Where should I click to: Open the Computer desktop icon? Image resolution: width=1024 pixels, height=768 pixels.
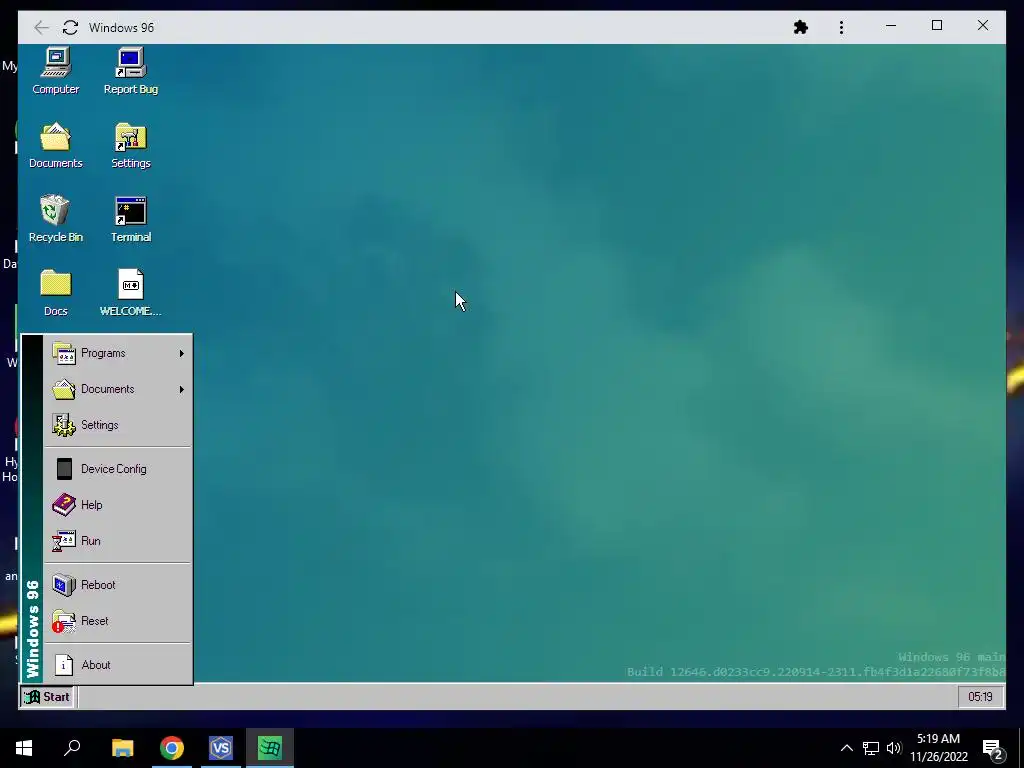point(56,71)
